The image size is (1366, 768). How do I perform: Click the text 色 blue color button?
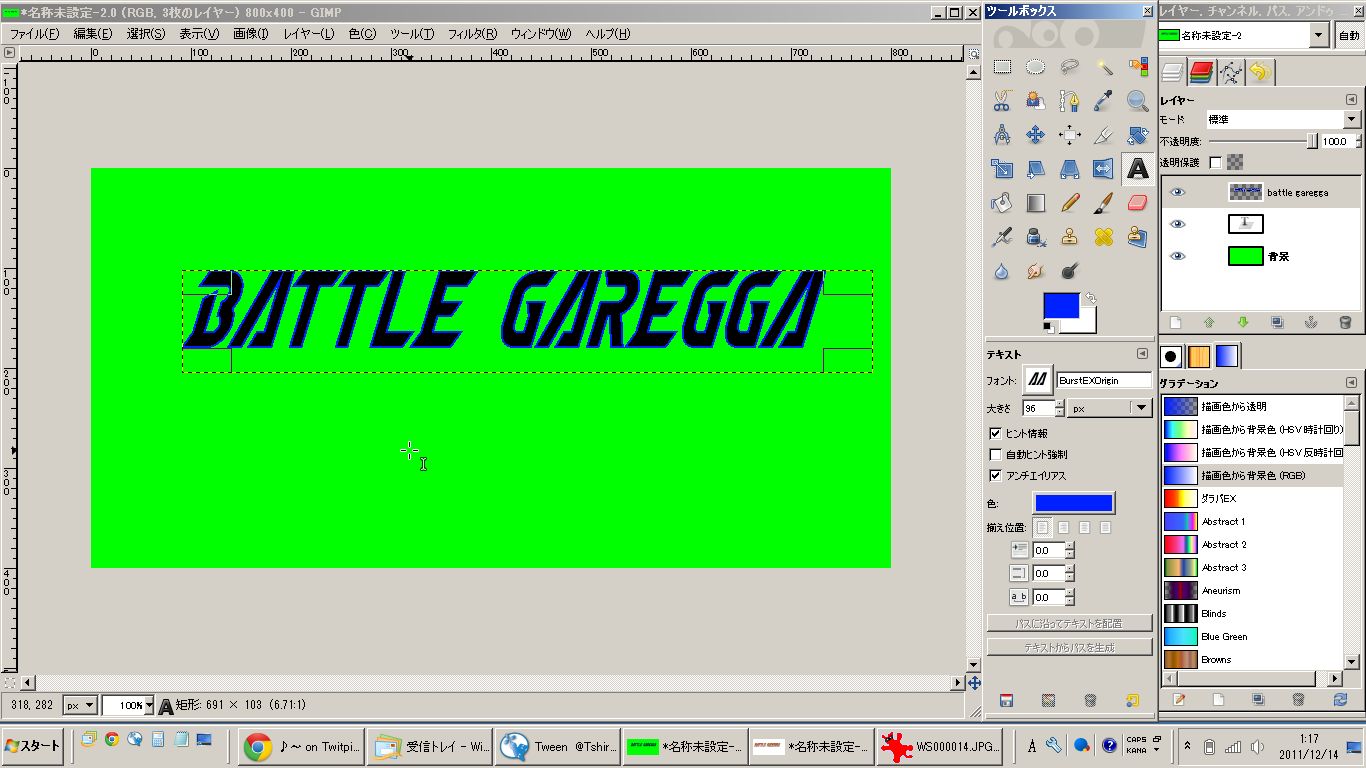click(1073, 502)
